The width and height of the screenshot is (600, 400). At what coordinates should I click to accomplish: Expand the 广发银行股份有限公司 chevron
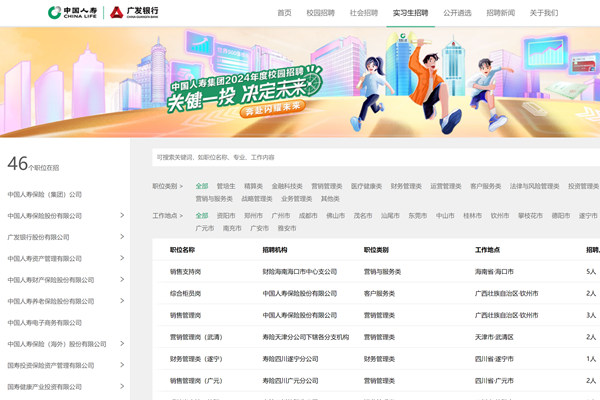(122, 237)
